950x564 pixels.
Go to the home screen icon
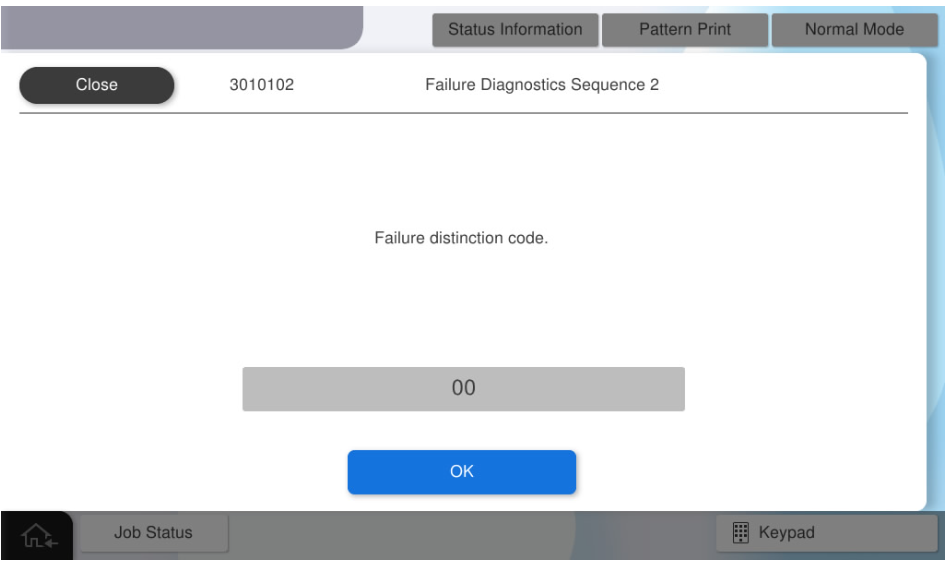[39, 535]
